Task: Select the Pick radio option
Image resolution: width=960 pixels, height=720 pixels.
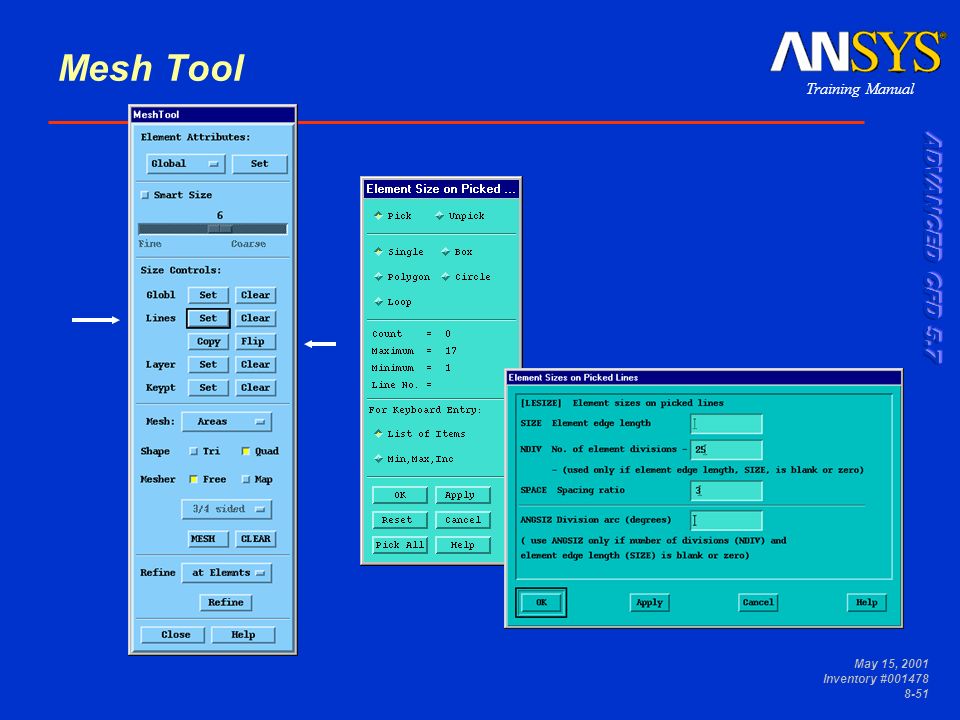Action: click(378, 216)
